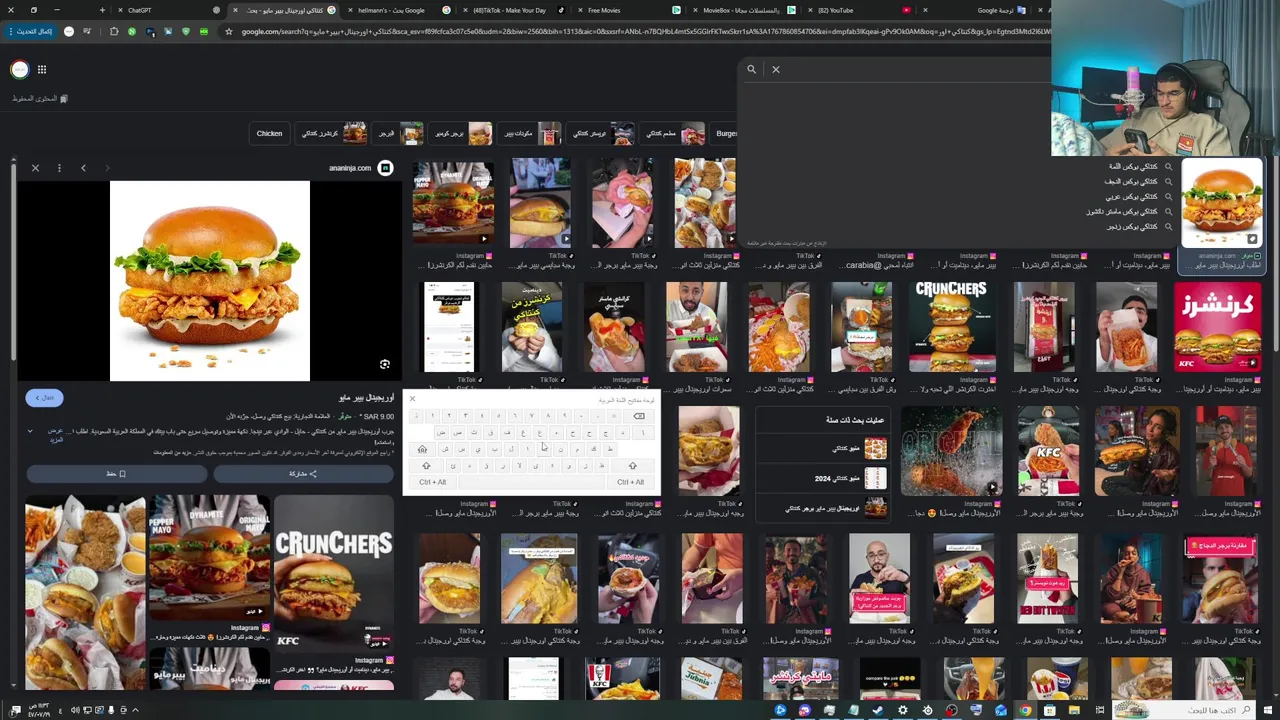Open the Chrome extensions puzzle icon

click(113, 31)
